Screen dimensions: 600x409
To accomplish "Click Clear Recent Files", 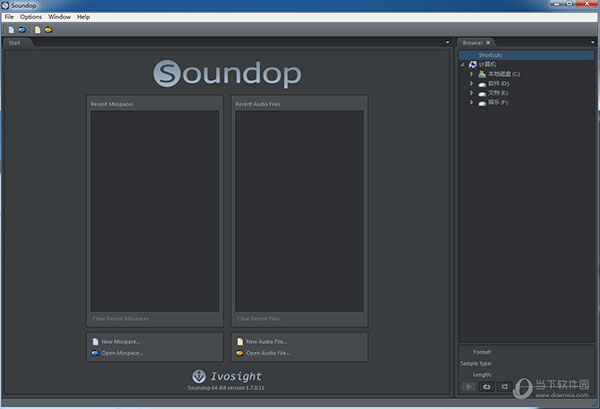I will pyautogui.click(x=258, y=318).
